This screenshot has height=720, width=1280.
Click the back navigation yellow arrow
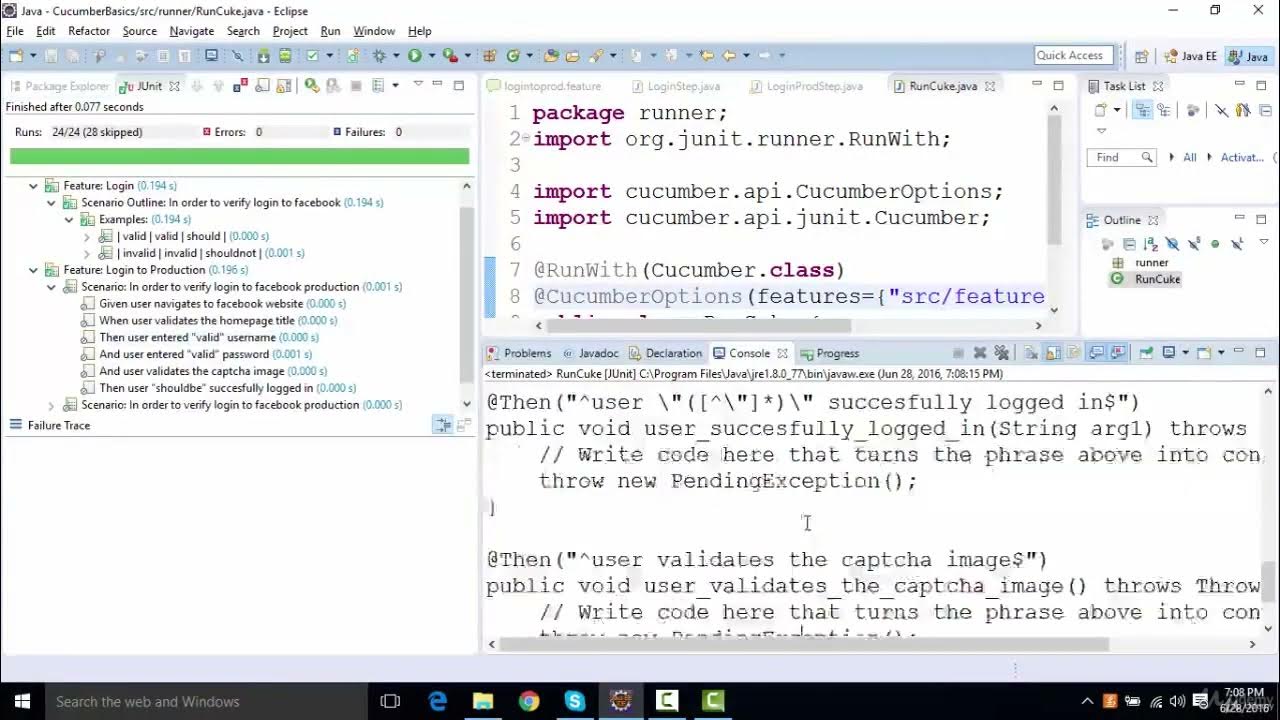729,56
